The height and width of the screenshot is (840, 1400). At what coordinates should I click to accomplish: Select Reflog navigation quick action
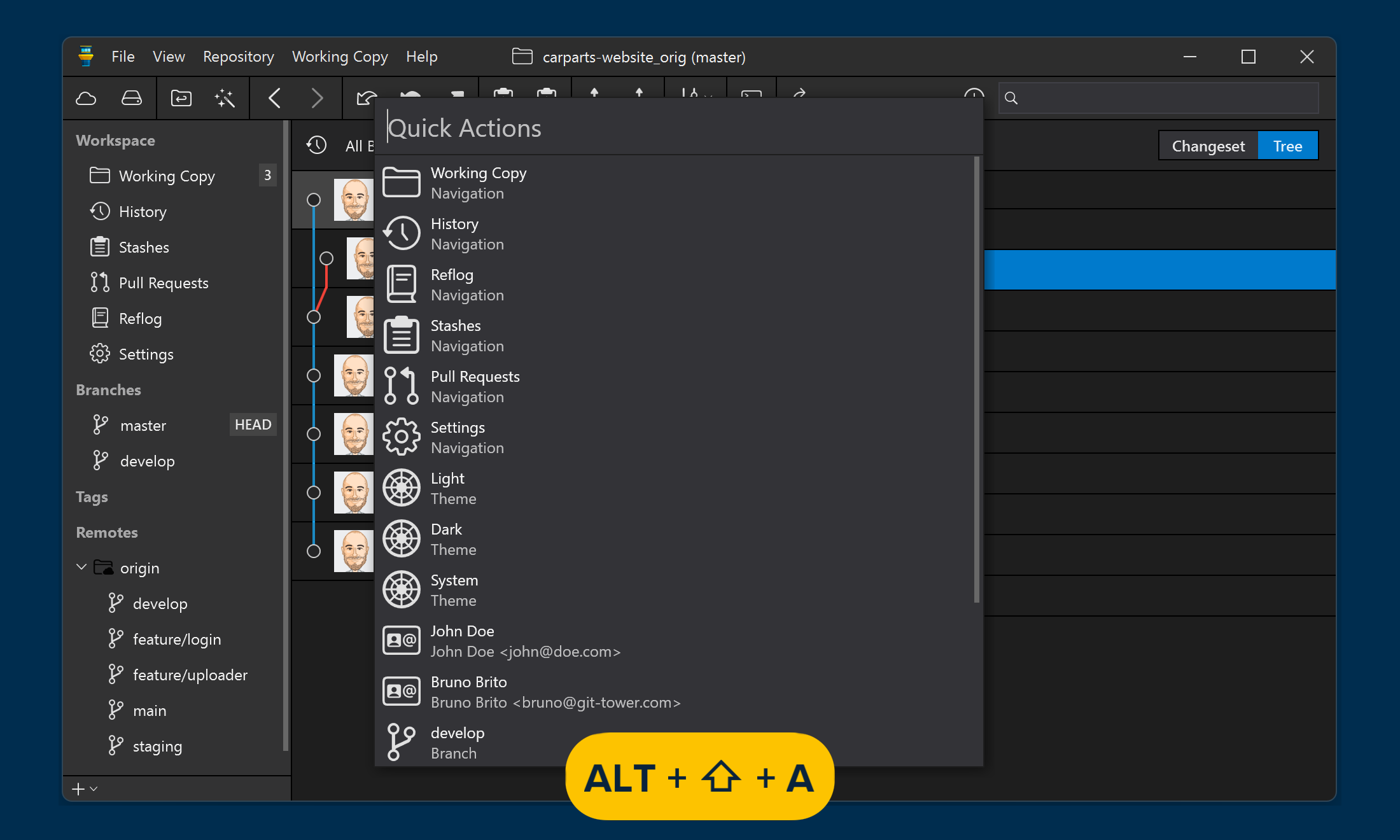[452, 284]
